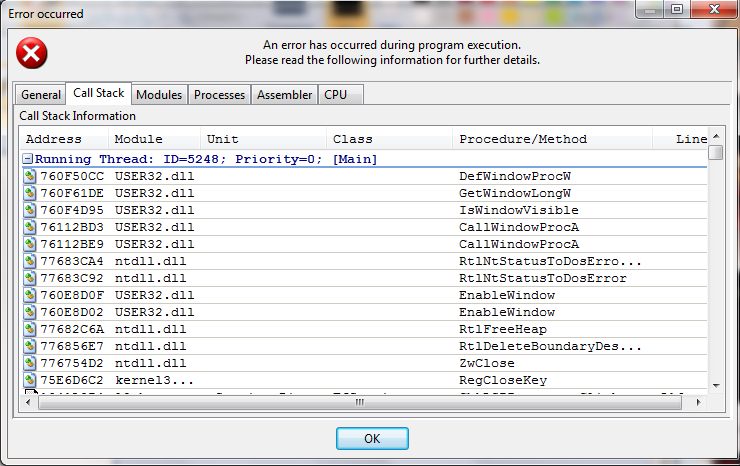Viewport: 740px width, 466px height.
Task: Click icon next to ZwClose entry
Action: click(x=30, y=363)
